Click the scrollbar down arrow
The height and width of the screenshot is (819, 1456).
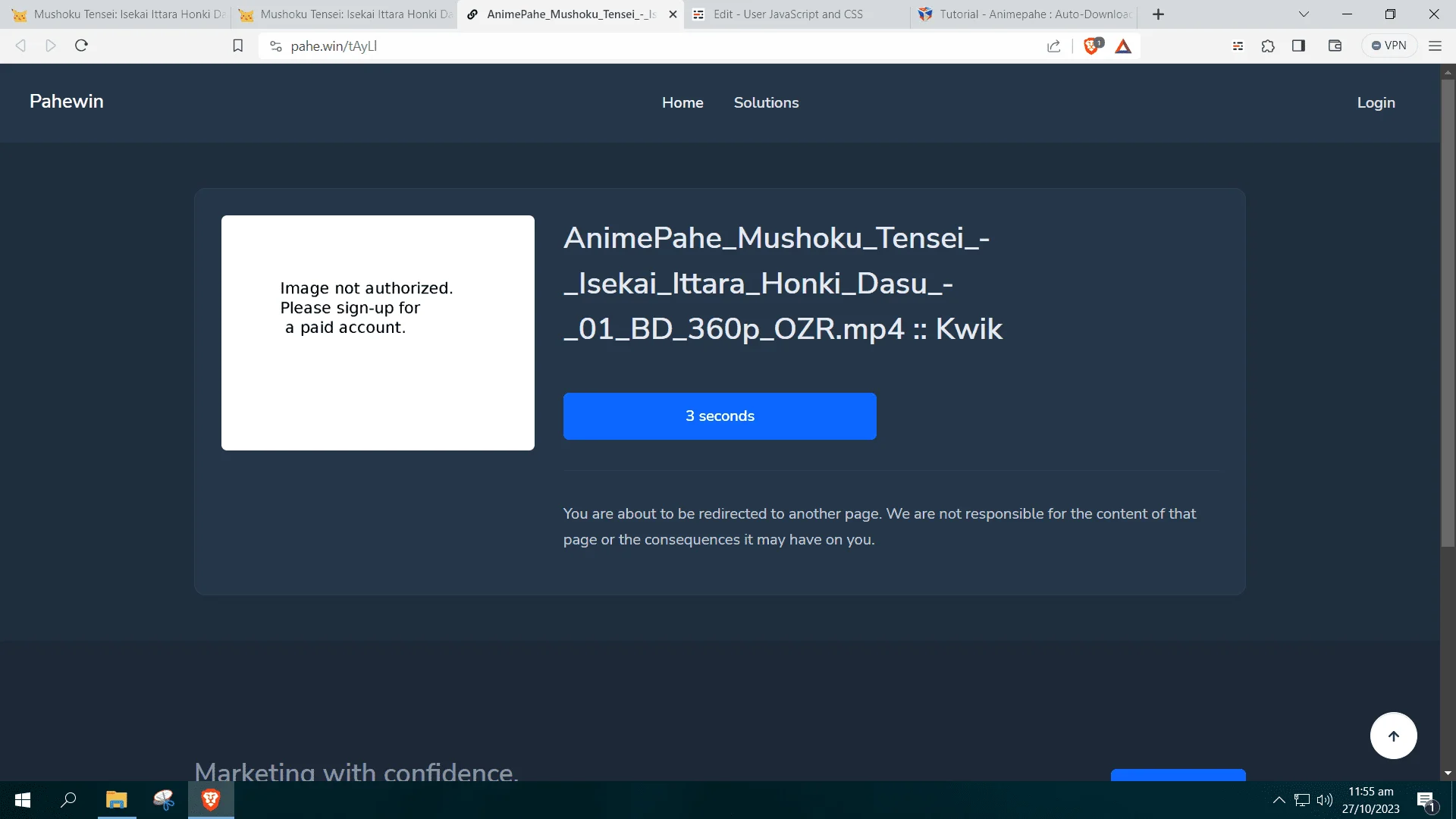coord(1448,773)
